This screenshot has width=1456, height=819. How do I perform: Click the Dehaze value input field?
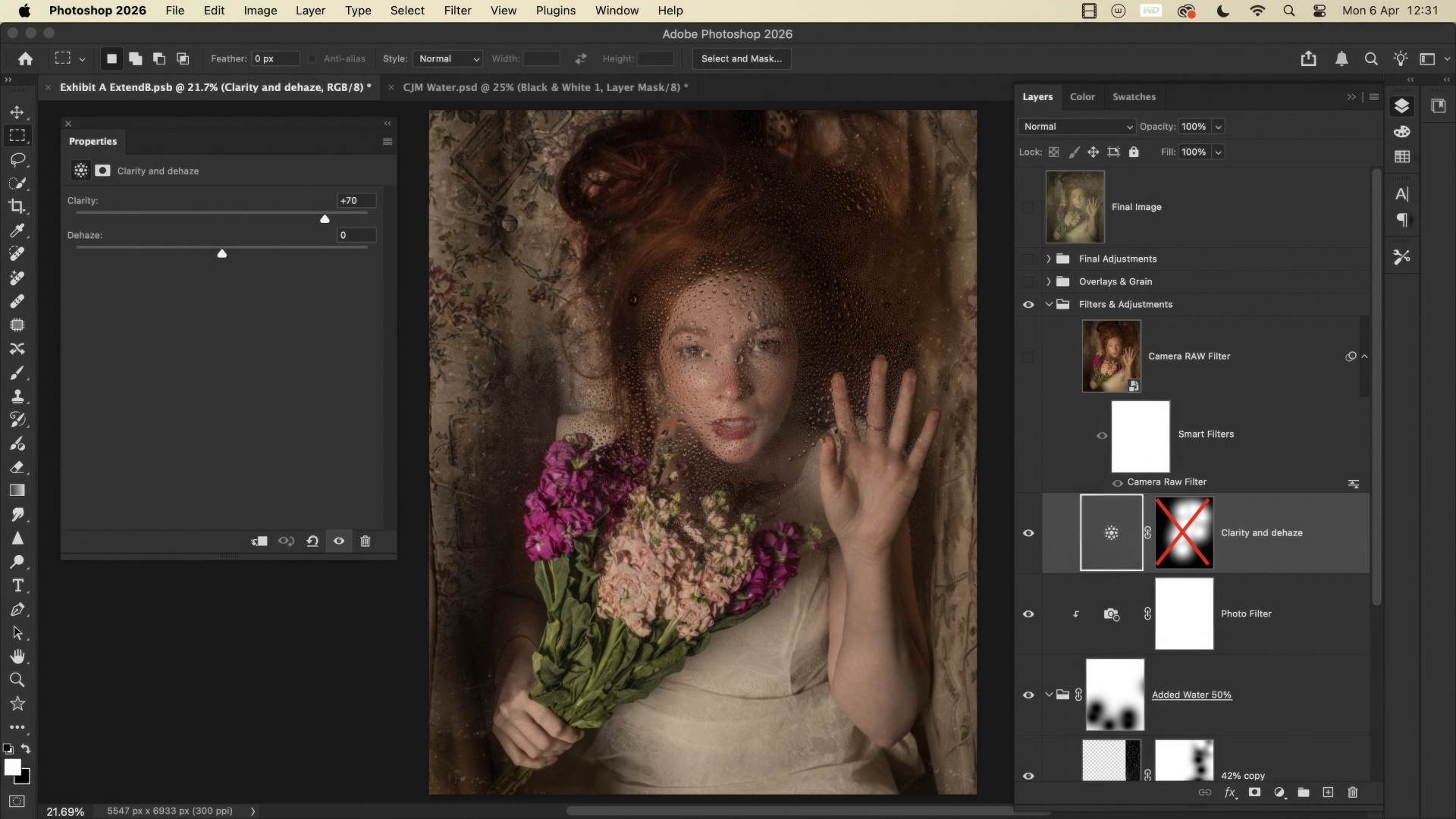(356, 235)
